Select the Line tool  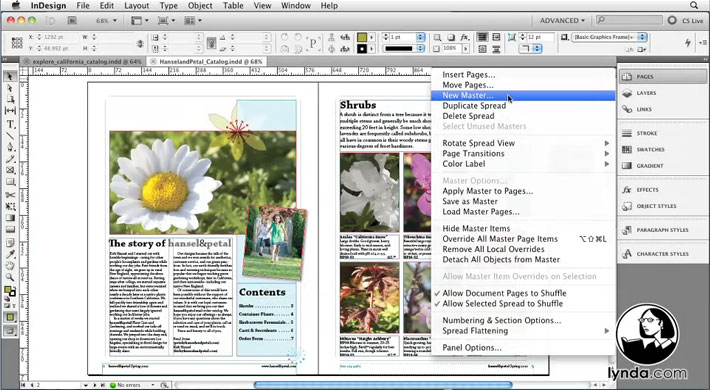[10, 135]
